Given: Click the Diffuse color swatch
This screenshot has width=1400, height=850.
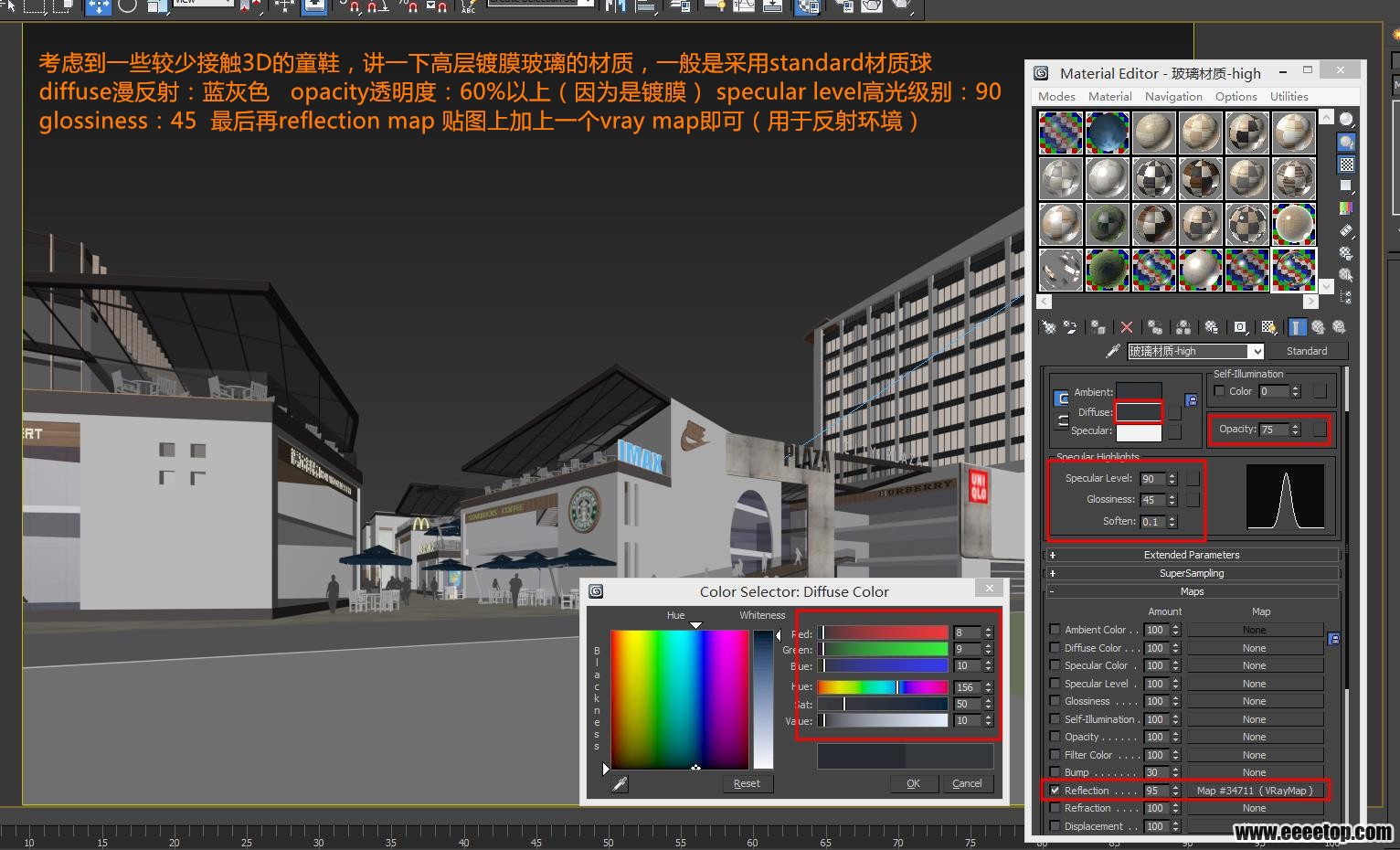Looking at the screenshot, I should tap(1139, 412).
